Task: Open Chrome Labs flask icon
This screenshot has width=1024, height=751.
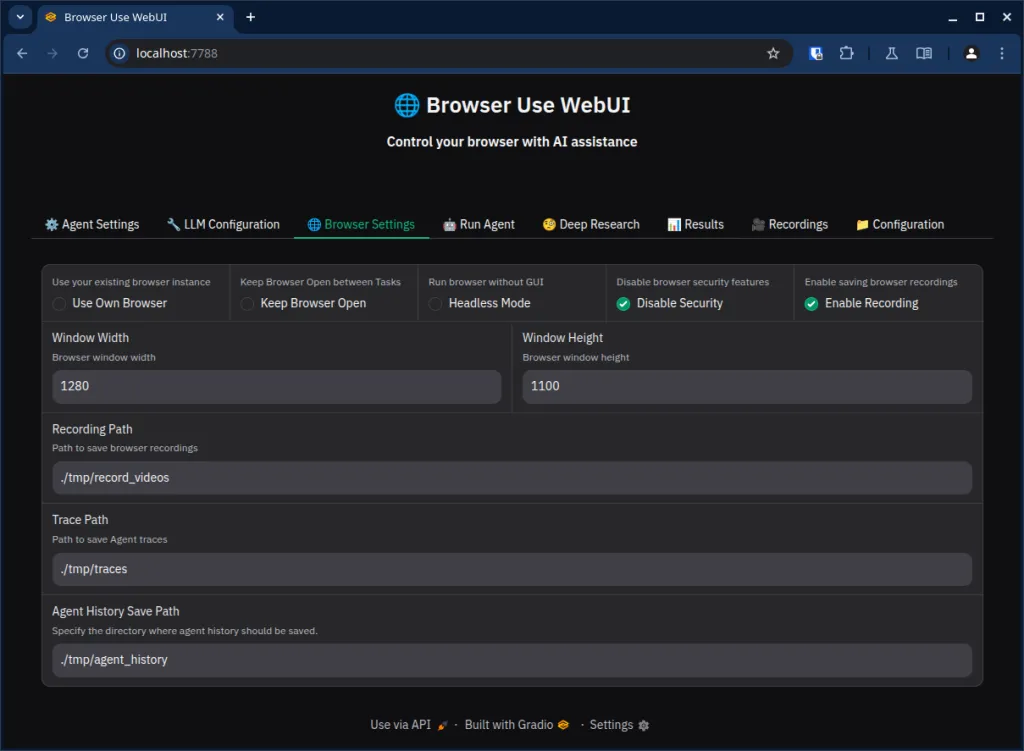Action: (891, 54)
